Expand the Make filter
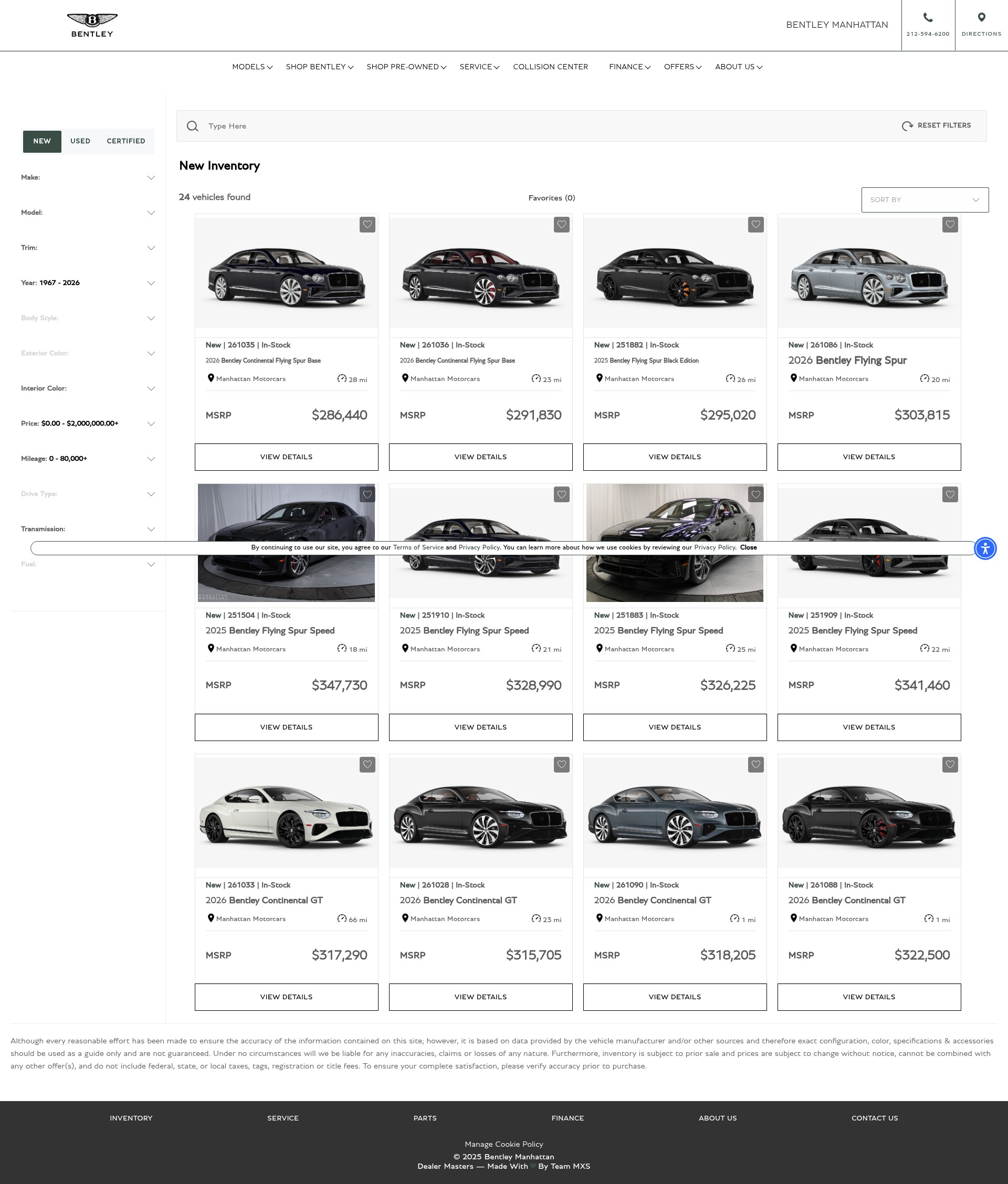1008x1184 pixels. pos(88,177)
